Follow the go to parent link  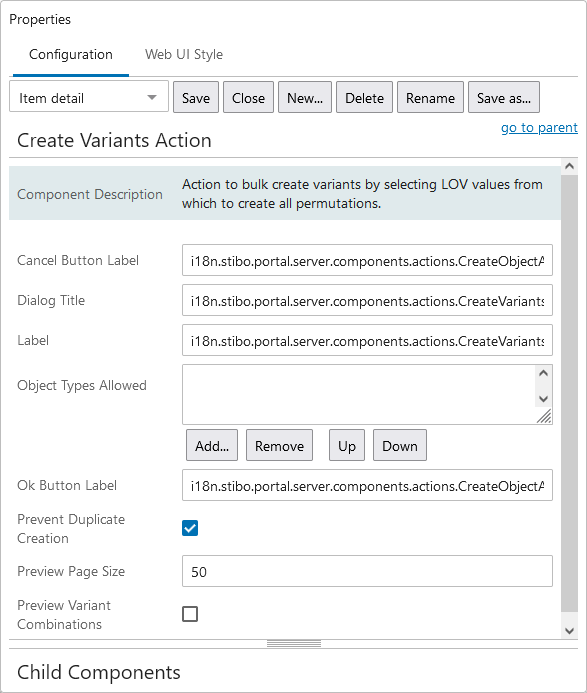tap(539, 128)
